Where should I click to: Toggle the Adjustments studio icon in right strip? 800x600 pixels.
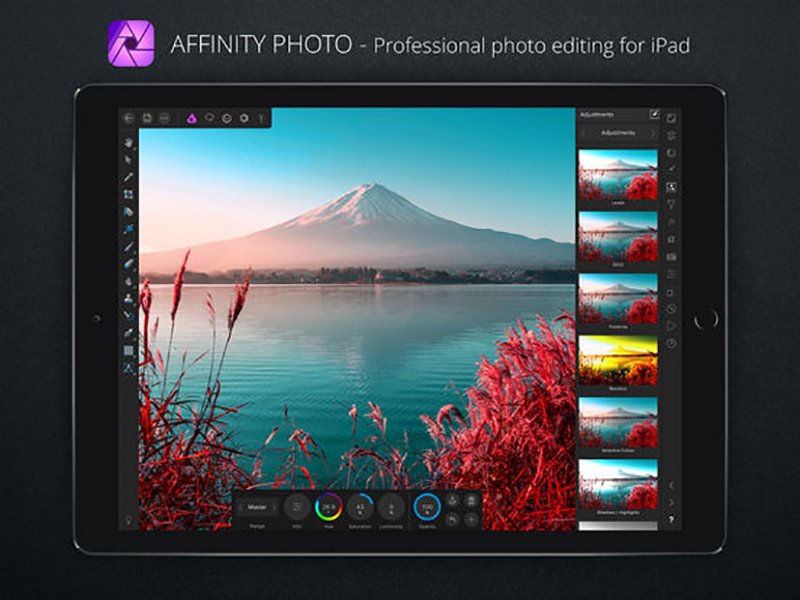click(x=671, y=187)
